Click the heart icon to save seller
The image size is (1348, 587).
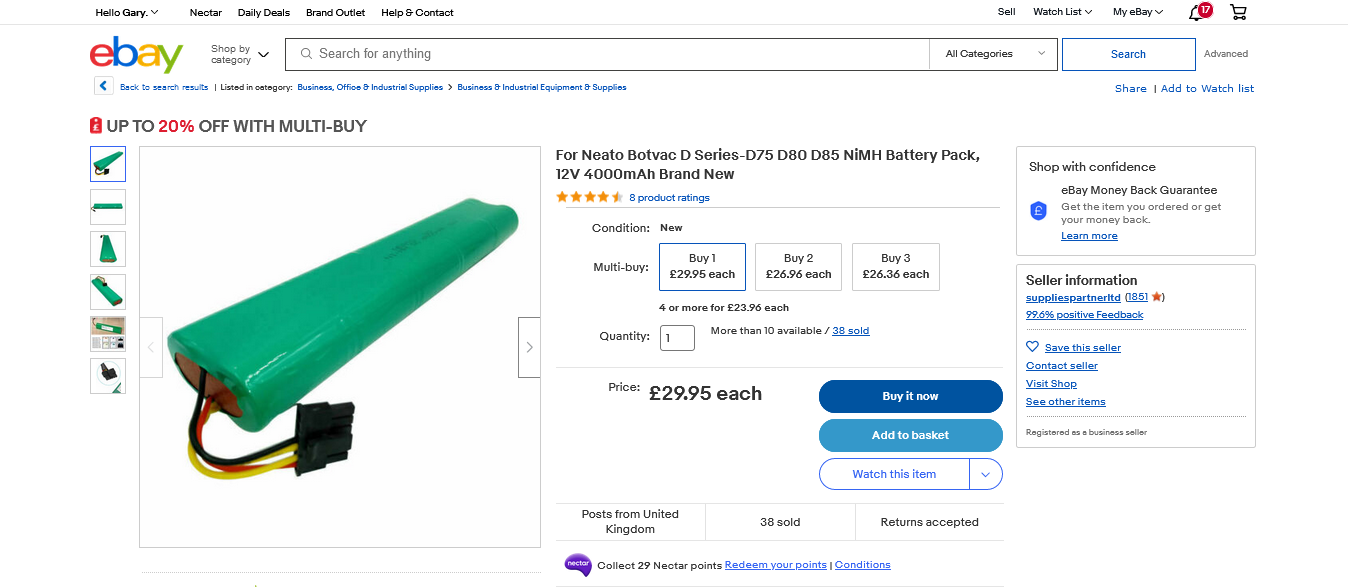click(1033, 347)
